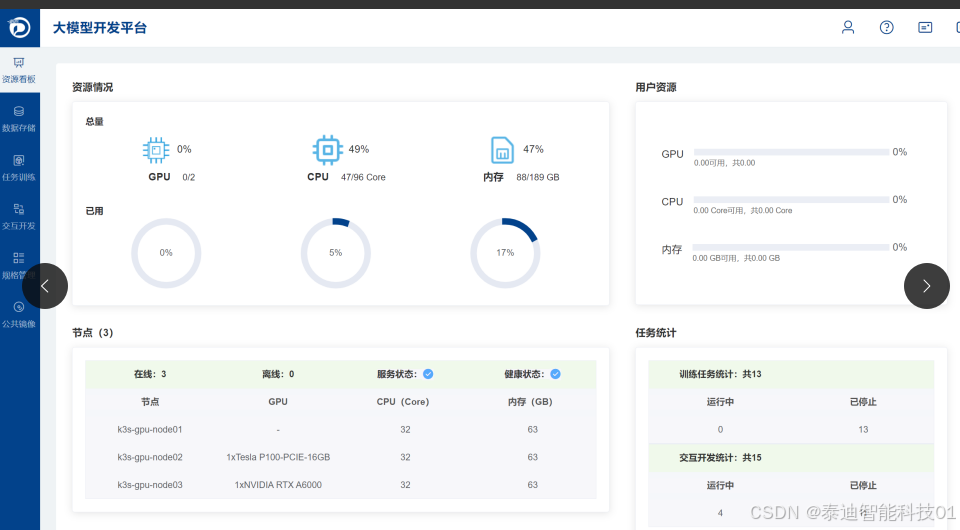
Task: Click the user 内存 progress bar
Action: coord(791,247)
